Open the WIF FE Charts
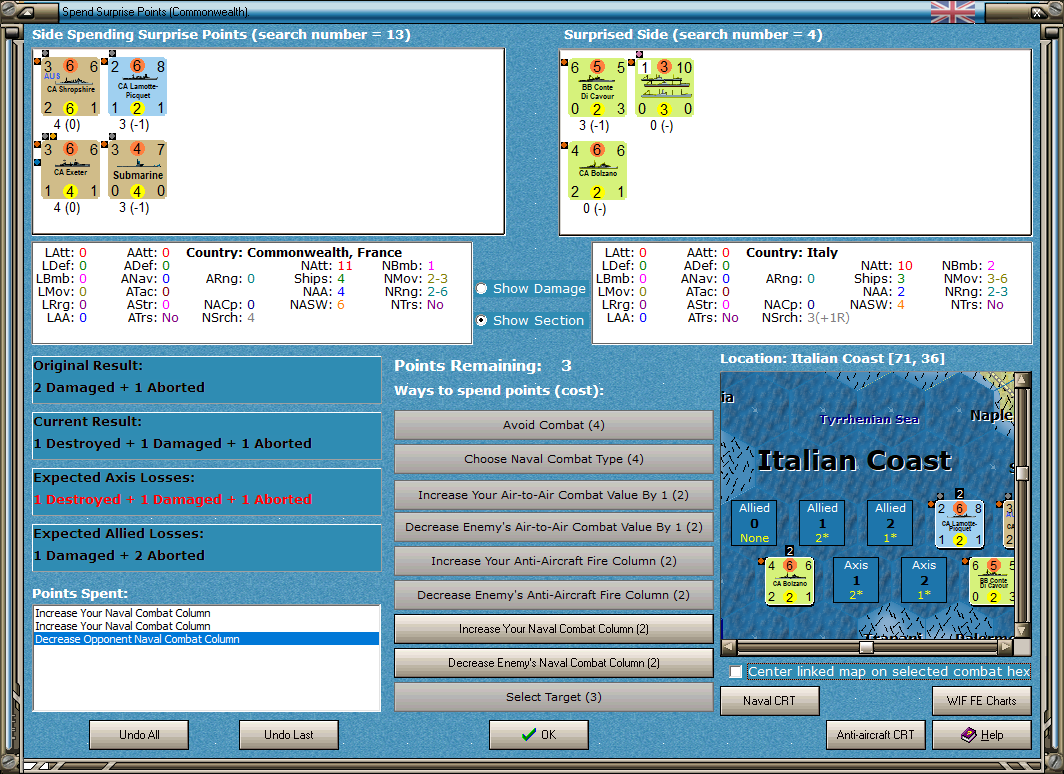1064x774 pixels. pos(981,701)
